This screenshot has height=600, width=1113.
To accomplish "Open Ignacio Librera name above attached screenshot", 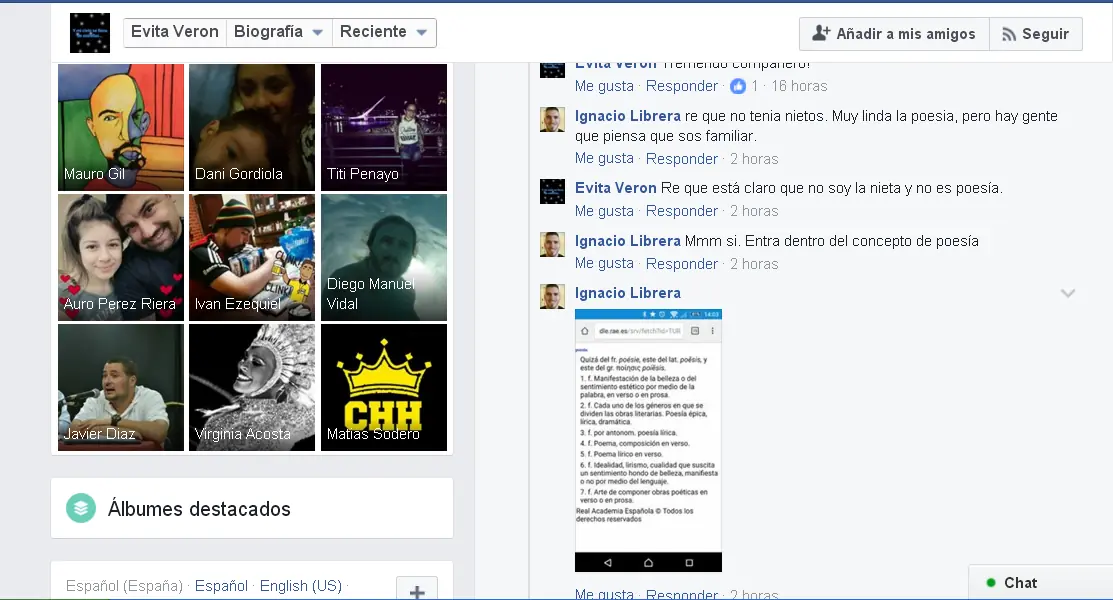I will pyautogui.click(x=627, y=293).
